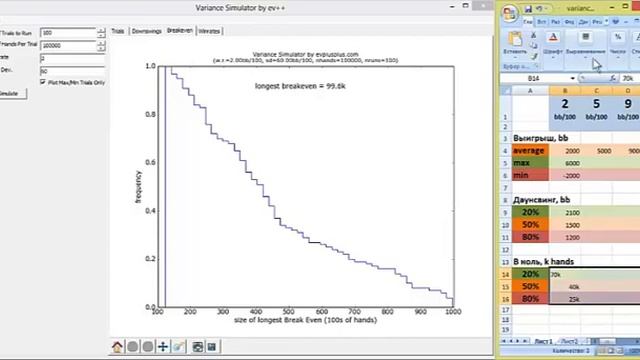Click the Simulate button

click(x=12, y=93)
